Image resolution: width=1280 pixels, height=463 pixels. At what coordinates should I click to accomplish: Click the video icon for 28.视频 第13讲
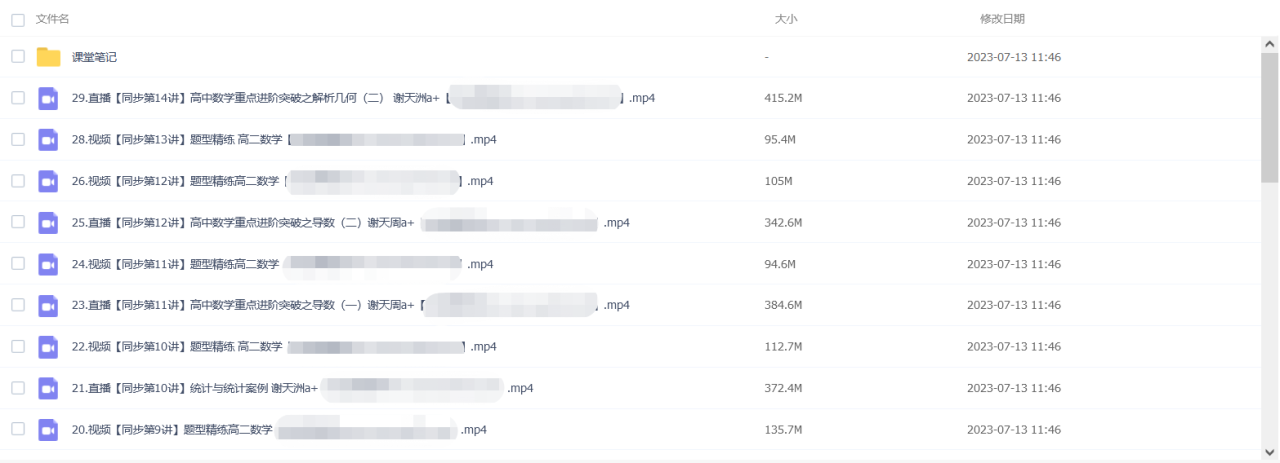point(48,140)
